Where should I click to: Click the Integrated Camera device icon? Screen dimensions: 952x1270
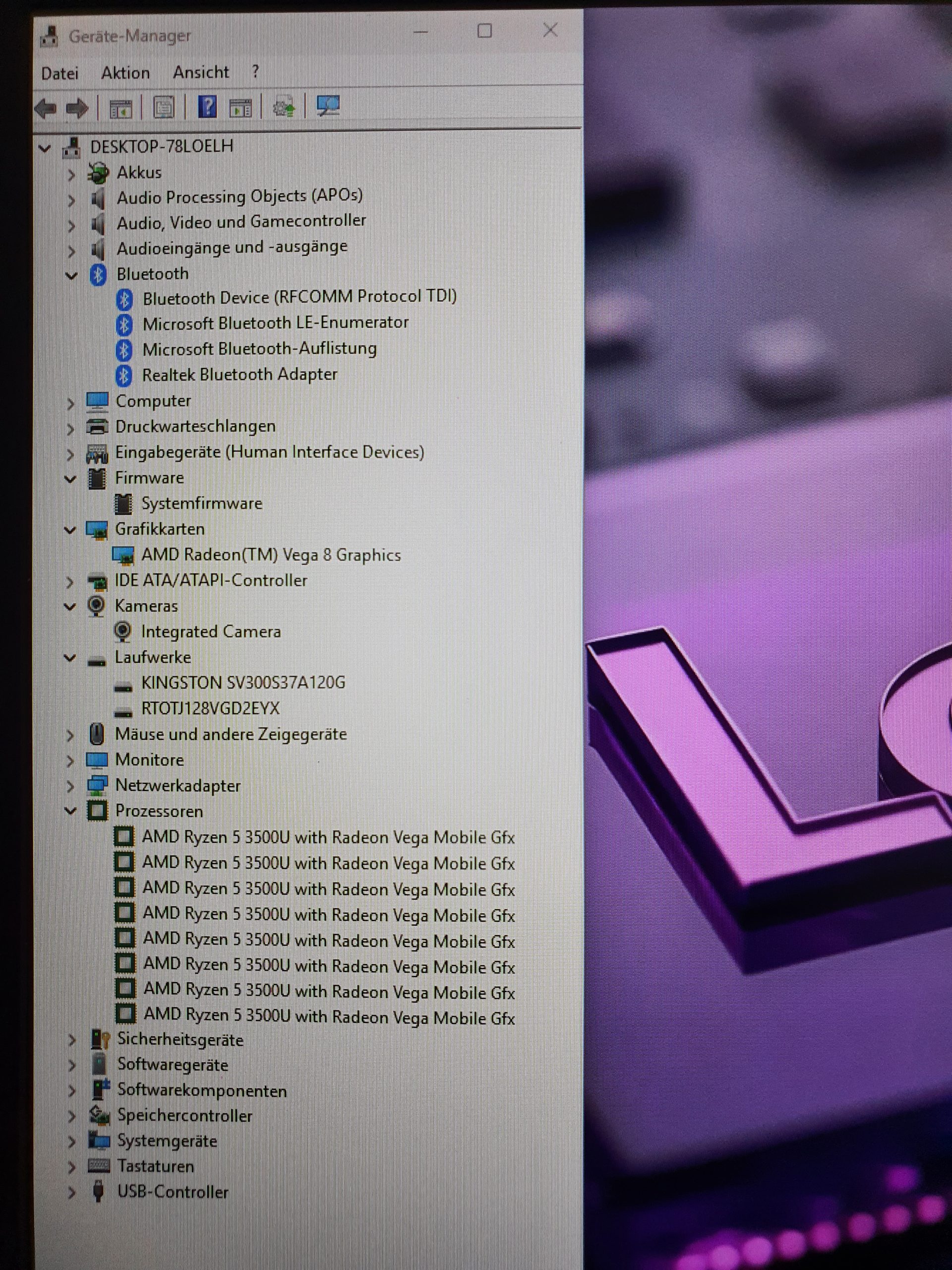122,632
